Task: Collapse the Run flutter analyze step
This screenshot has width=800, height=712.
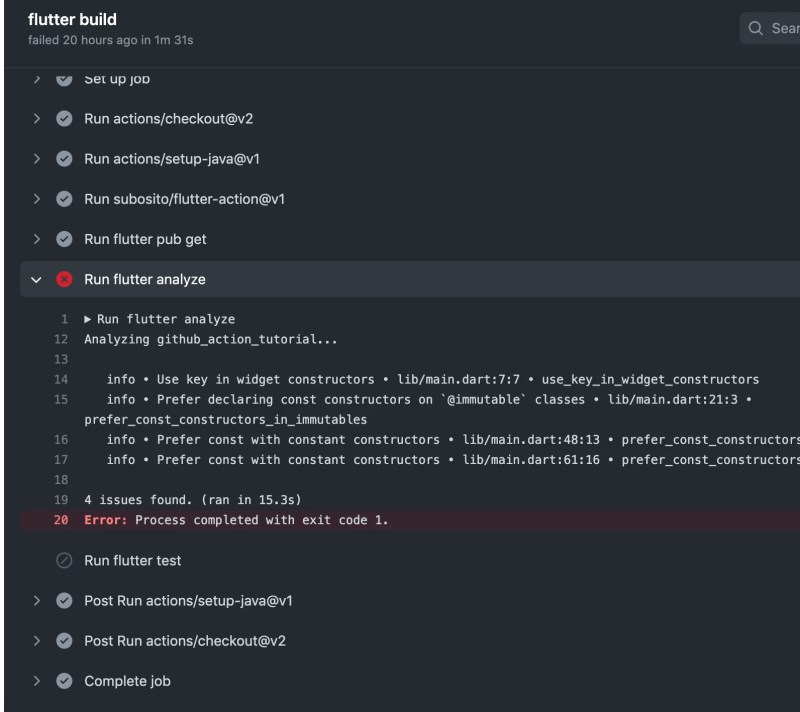Action: pyautogui.click(x=36, y=279)
